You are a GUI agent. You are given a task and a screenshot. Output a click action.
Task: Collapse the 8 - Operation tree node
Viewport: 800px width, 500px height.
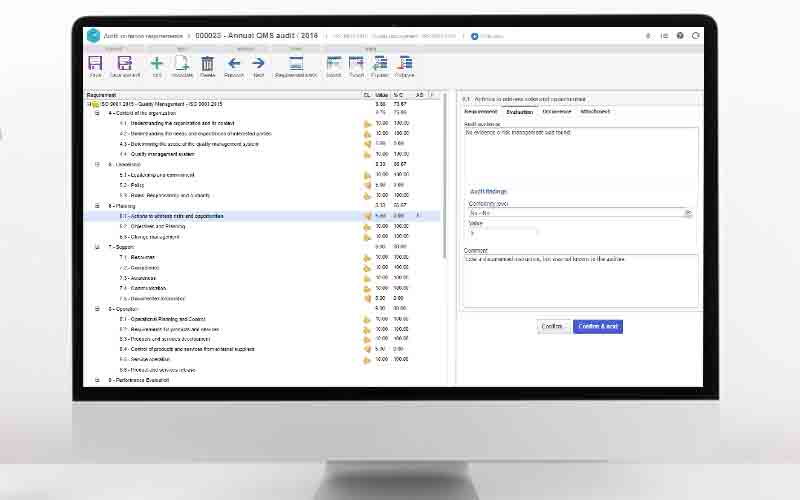point(97,309)
